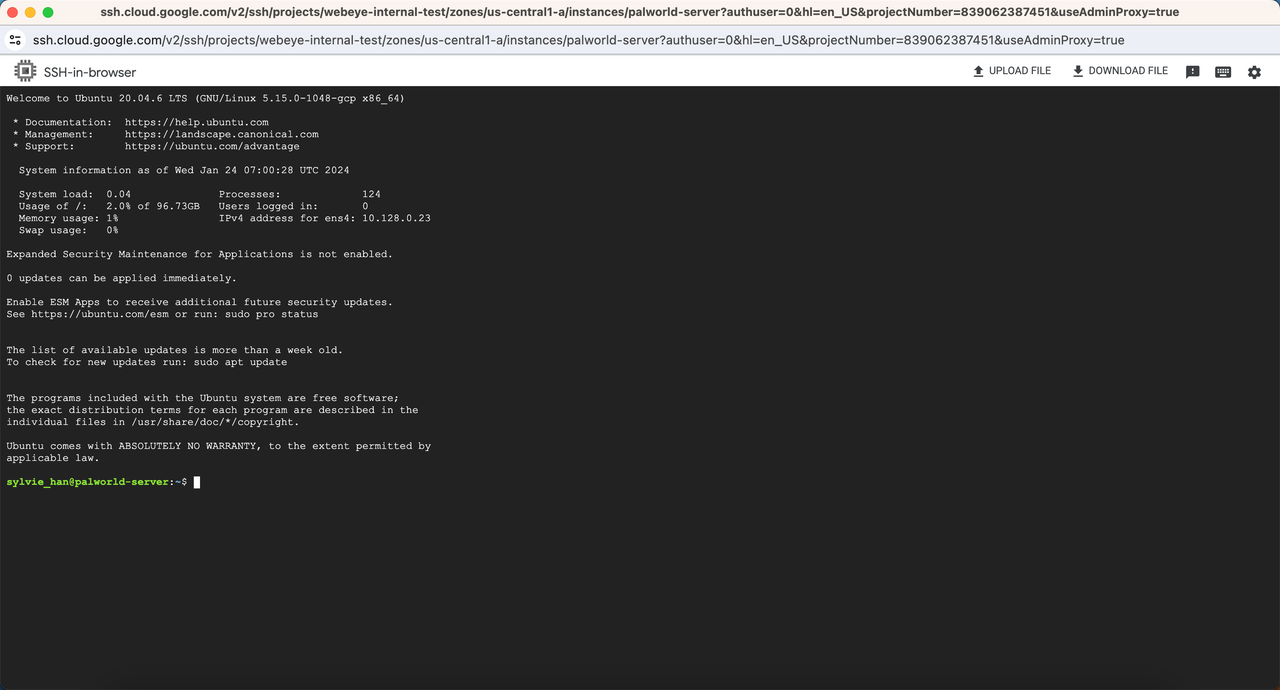This screenshot has height=690, width=1280.
Task: Click the https://landscape.canonical.com management link
Action: [x=221, y=134]
